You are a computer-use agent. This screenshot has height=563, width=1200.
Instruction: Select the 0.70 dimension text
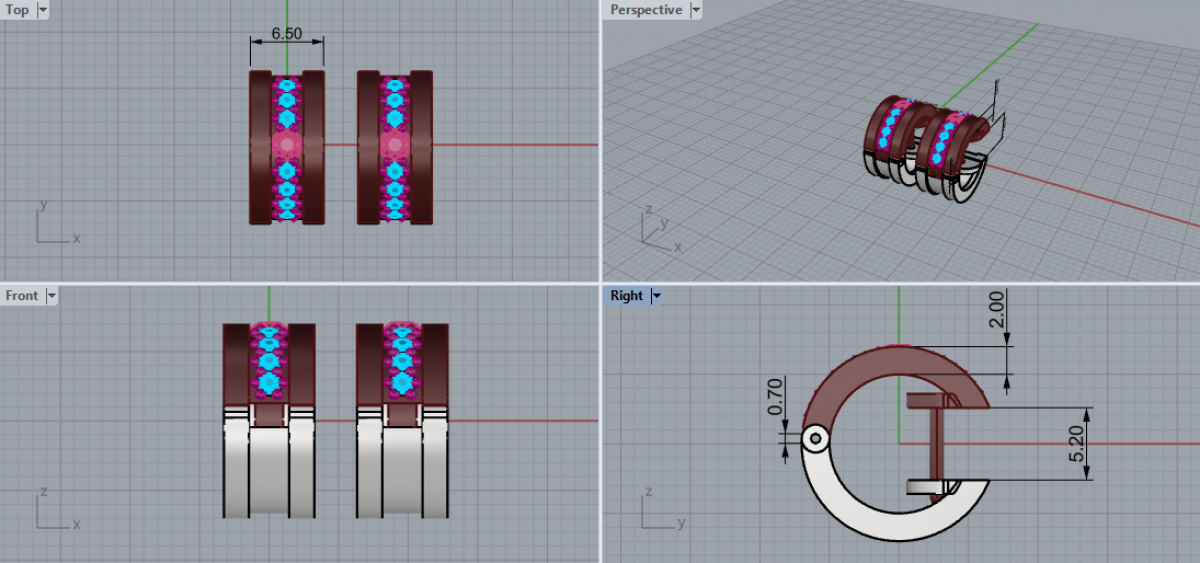coord(775,396)
